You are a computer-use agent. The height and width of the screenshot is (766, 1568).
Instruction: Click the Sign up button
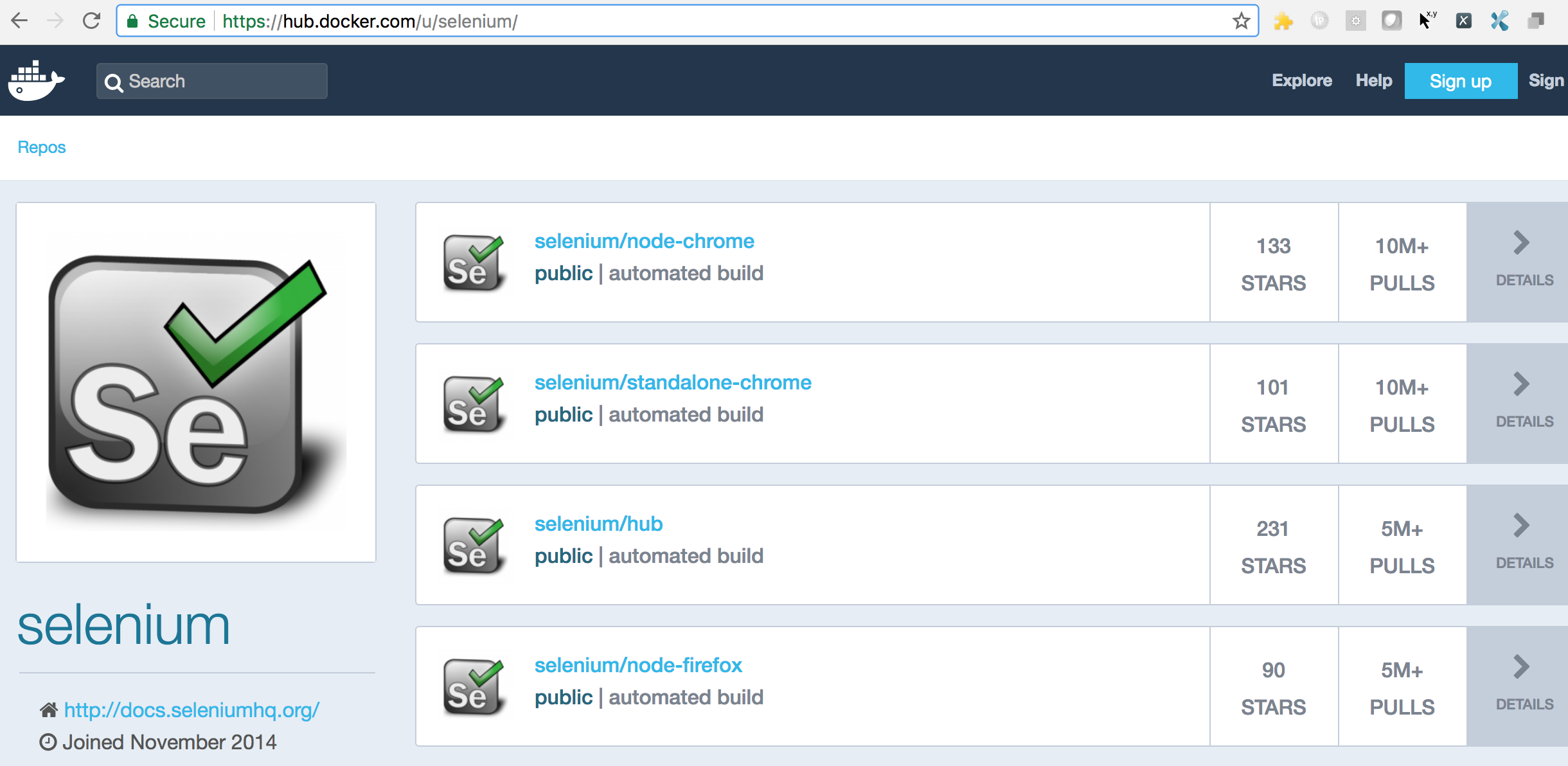tap(1461, 81)
